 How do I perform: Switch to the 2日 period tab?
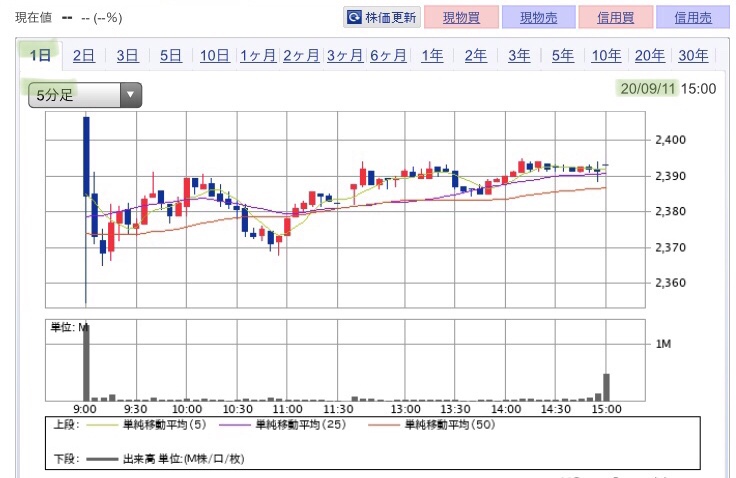click(84, 55)
